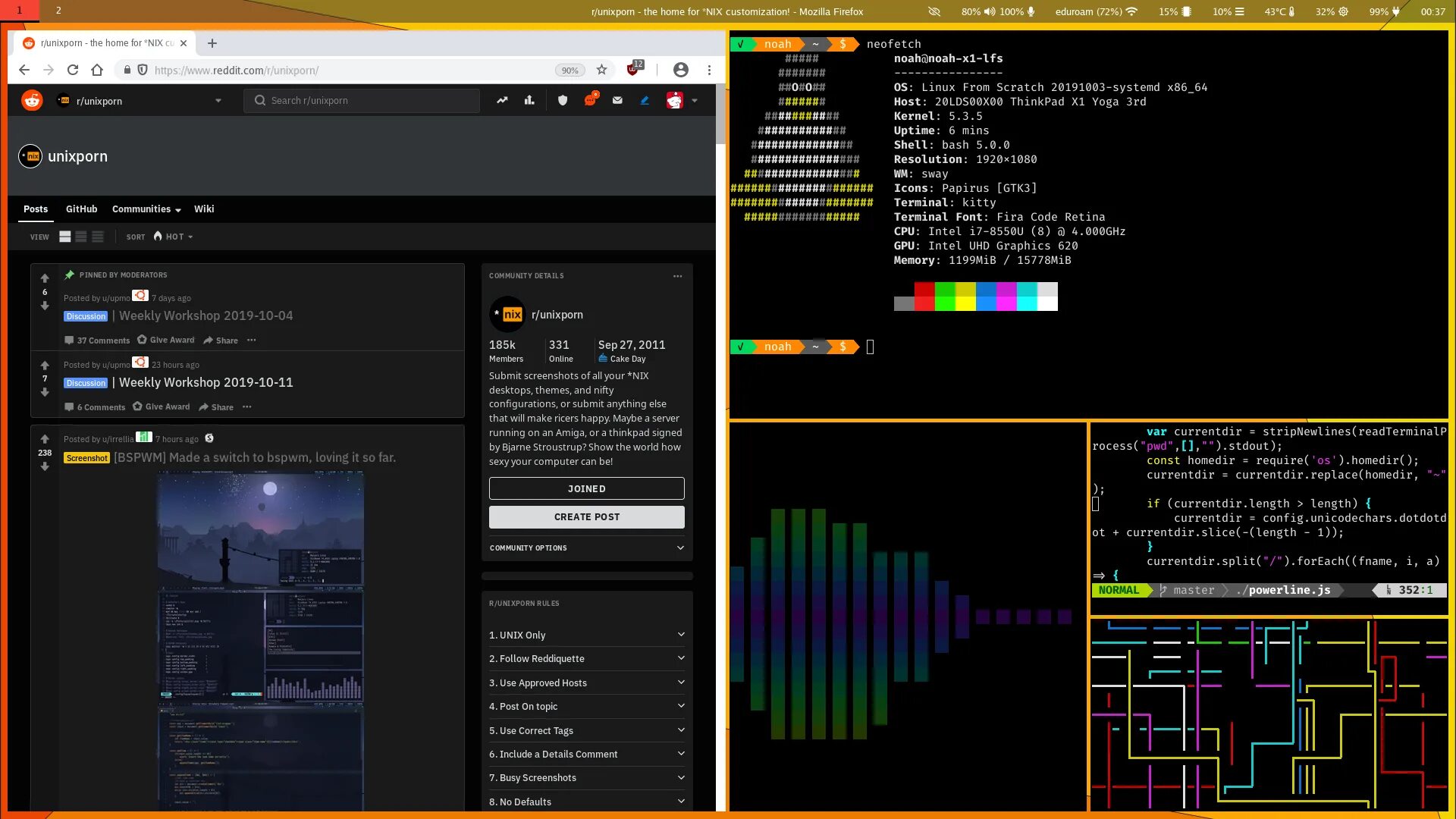
Task: Click the CREATE POST button
Action: tap(586, 516)
